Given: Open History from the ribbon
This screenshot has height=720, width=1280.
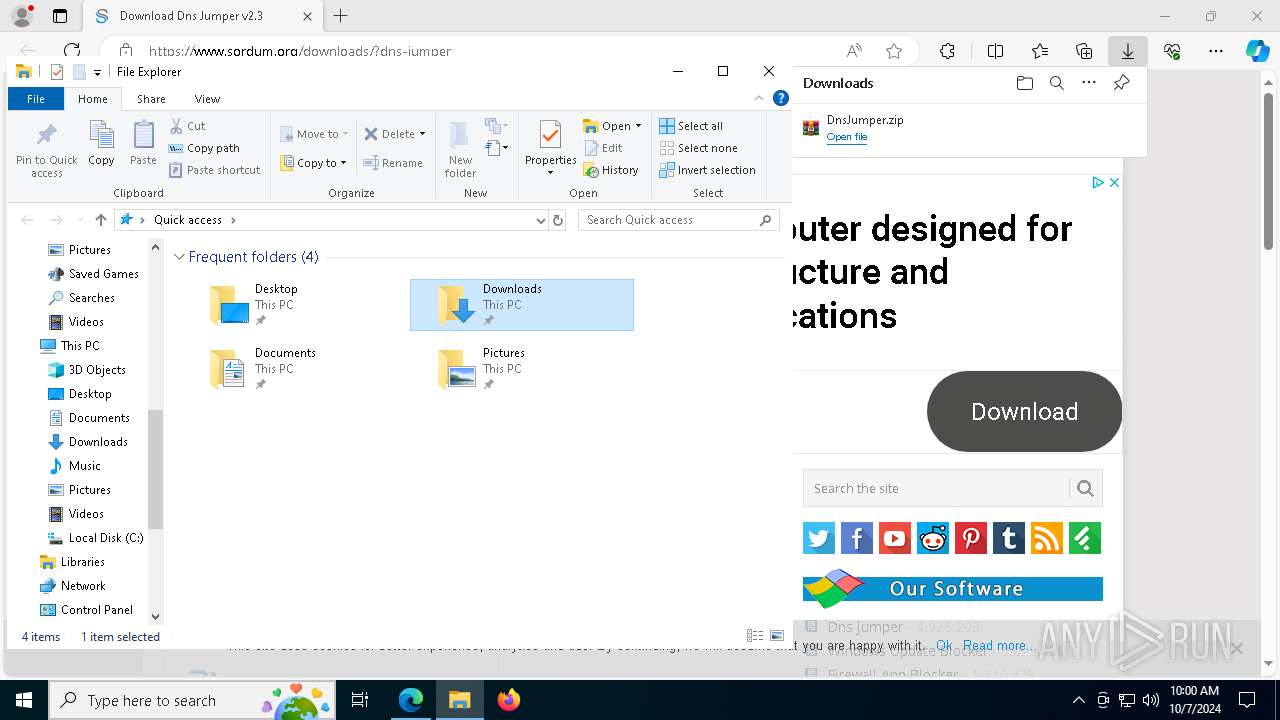Looking at the screenshot, I should pyautogui.click(x=611, y=170).
